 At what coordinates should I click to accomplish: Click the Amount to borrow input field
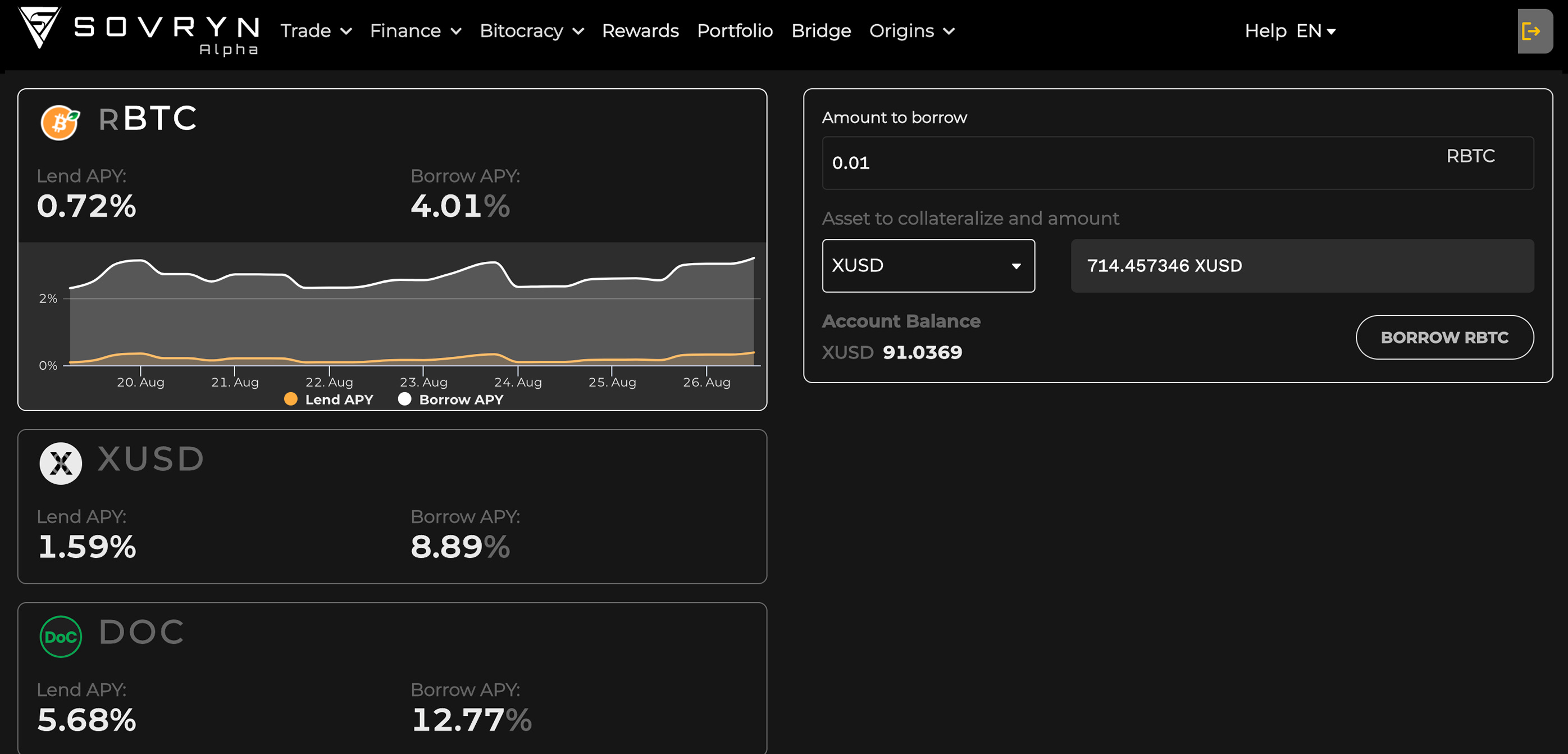click(x=1178, y=163)
